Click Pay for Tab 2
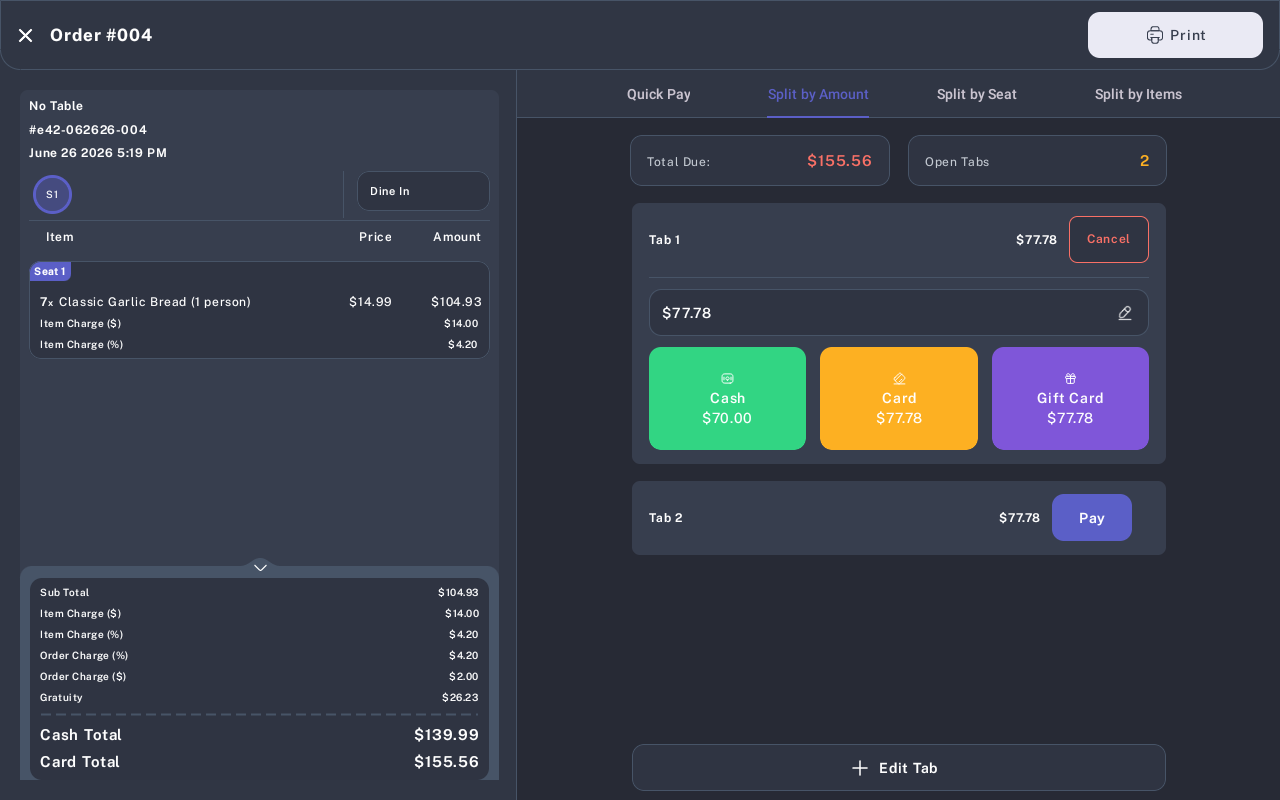Screen dimensions: 1280x800 tap(1092, 518)
